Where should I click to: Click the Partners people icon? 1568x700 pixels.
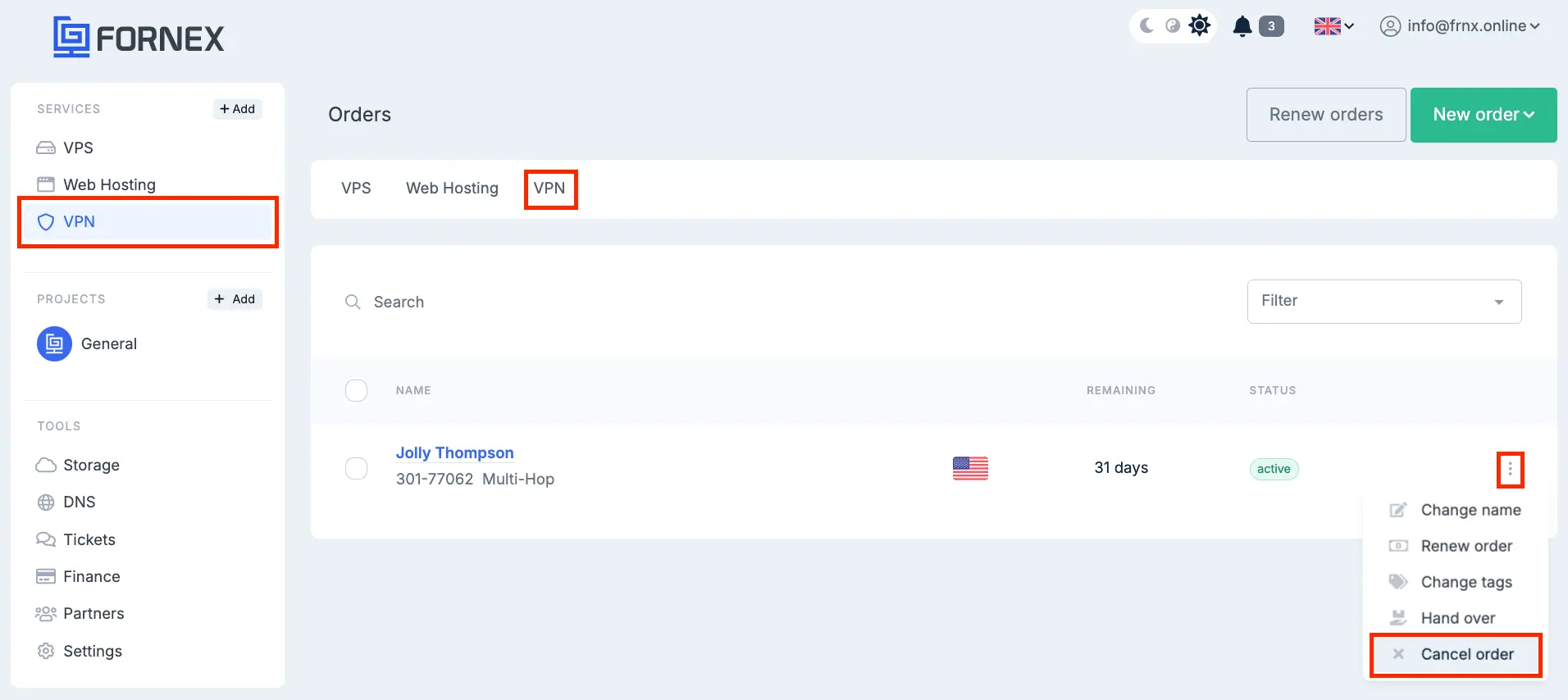coord(46,613)
